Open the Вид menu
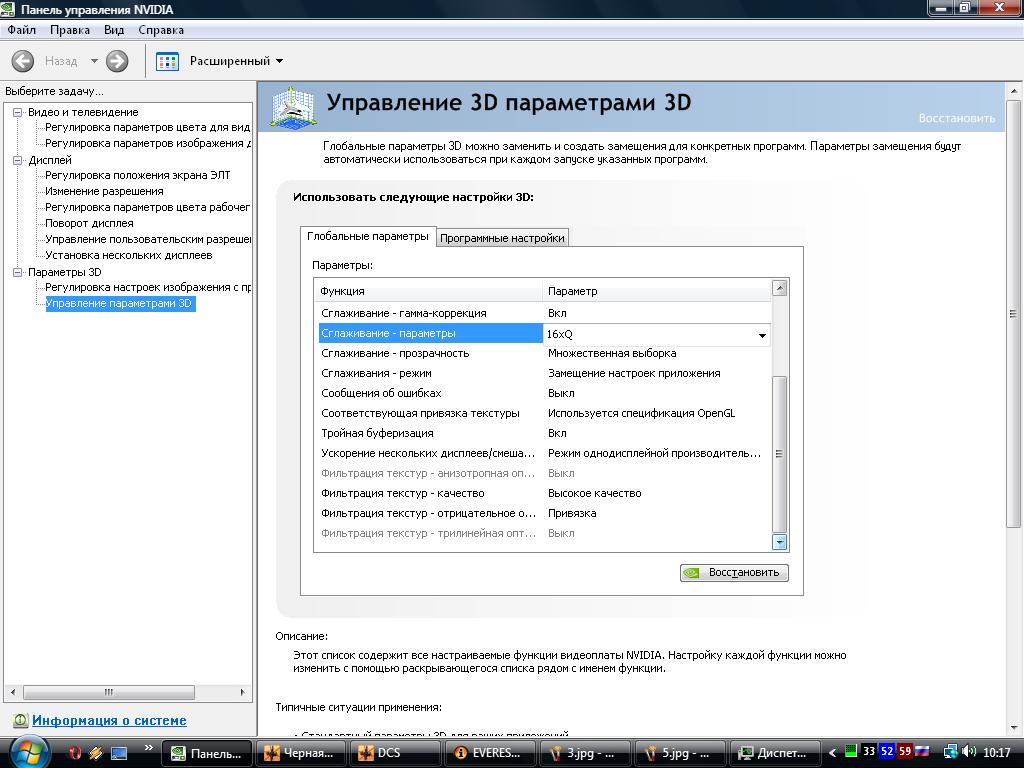 114,30
